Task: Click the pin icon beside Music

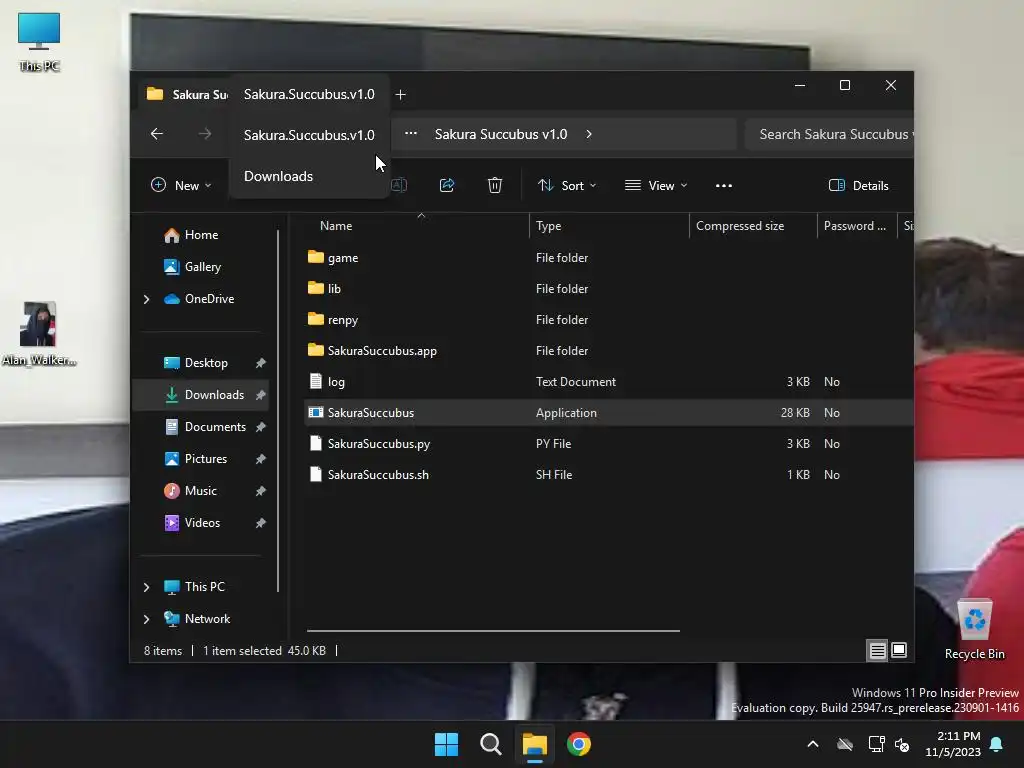Action: (261, 491)
